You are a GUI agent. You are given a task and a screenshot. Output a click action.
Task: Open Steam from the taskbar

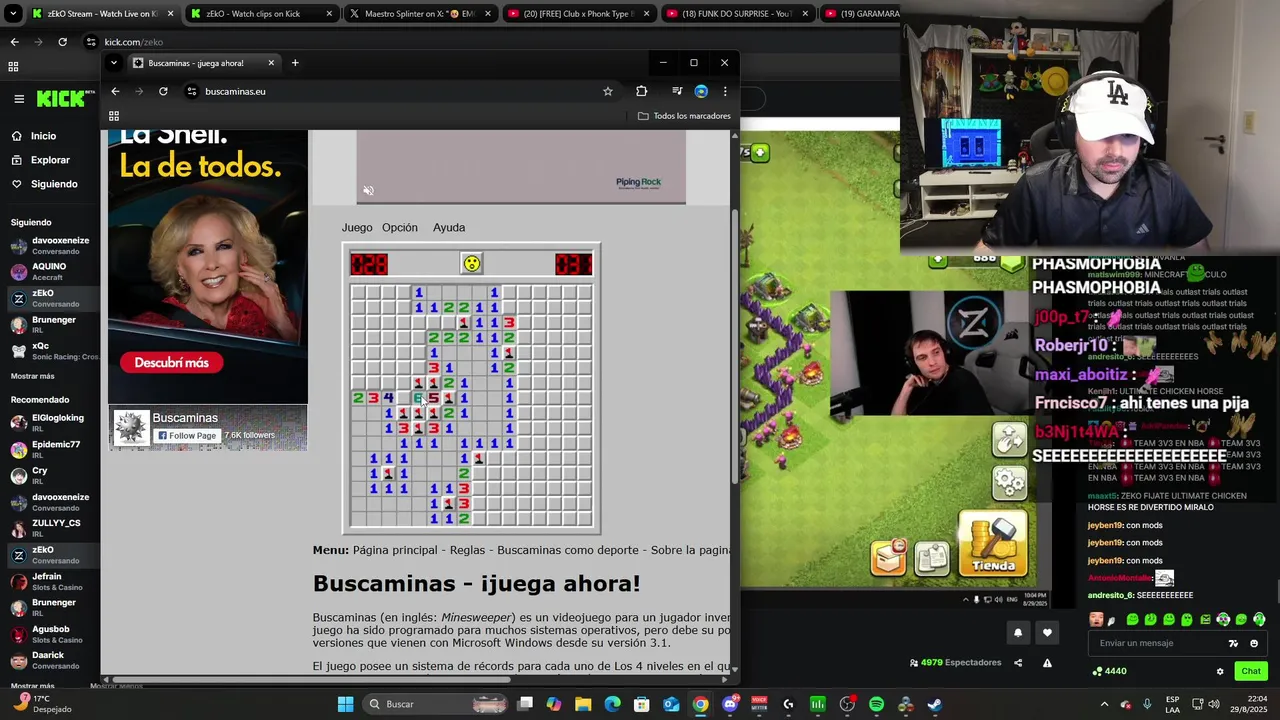934,704
